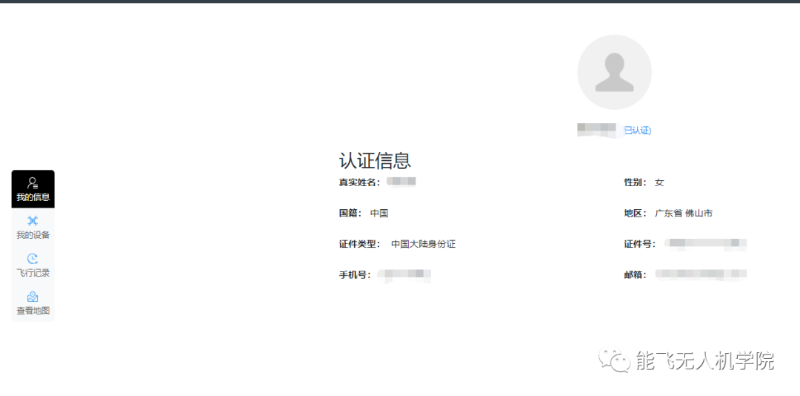The image size is (800, 396).
Task: Click the user profile avatar picture
Action: point(614,72)
